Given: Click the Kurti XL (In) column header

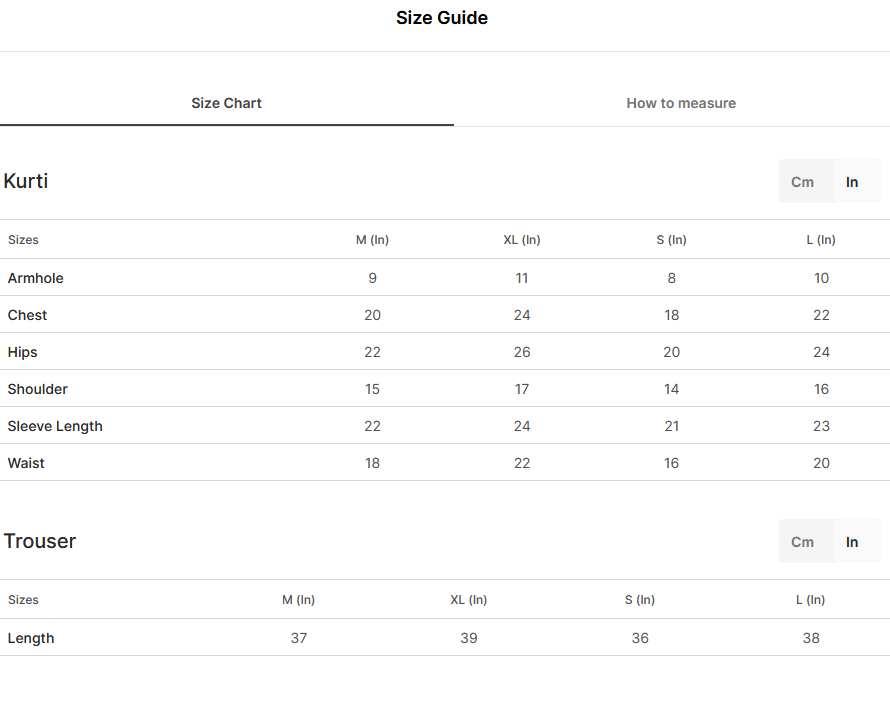Looking at the screenshot, I should tap(522, 240).
